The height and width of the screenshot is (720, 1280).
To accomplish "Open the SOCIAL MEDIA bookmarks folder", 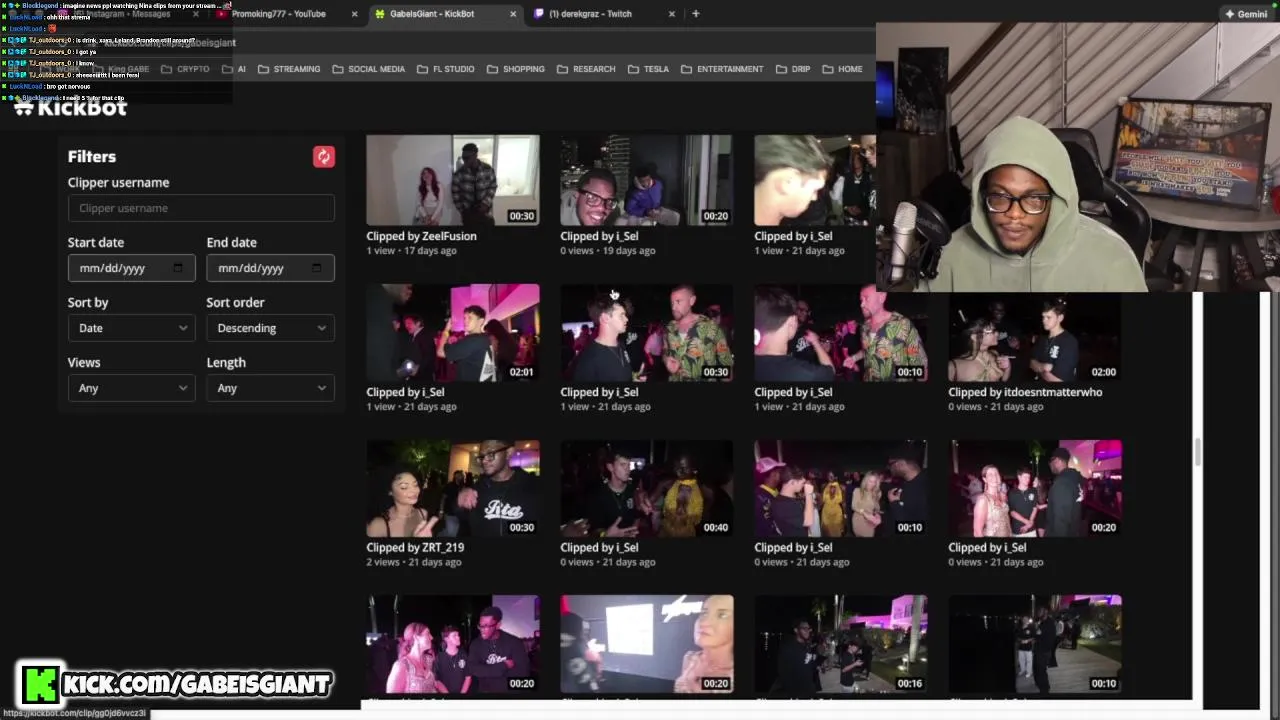I will (368, 69).
